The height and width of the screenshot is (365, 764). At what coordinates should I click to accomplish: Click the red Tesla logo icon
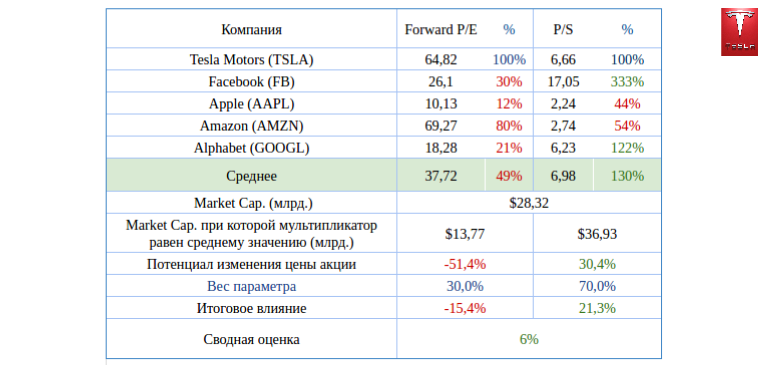pos(739,32)
